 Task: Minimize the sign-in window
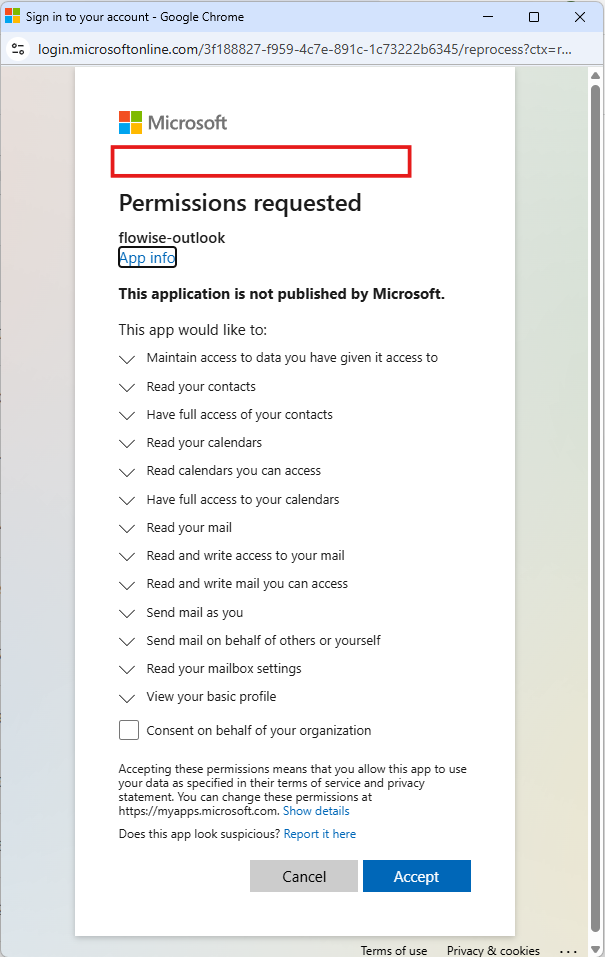pos(488,17)
